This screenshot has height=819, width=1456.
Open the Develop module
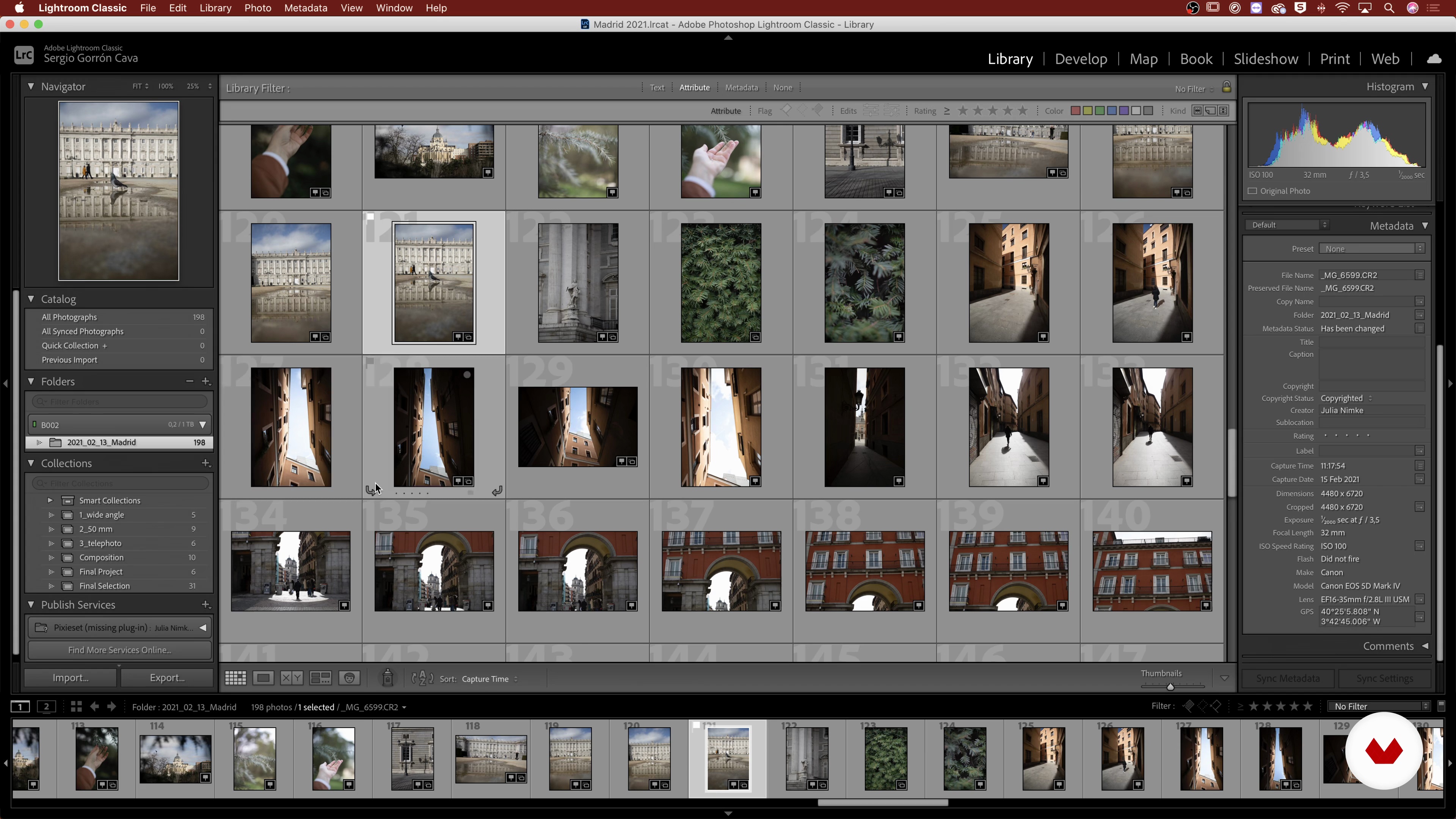point(1081,59)
